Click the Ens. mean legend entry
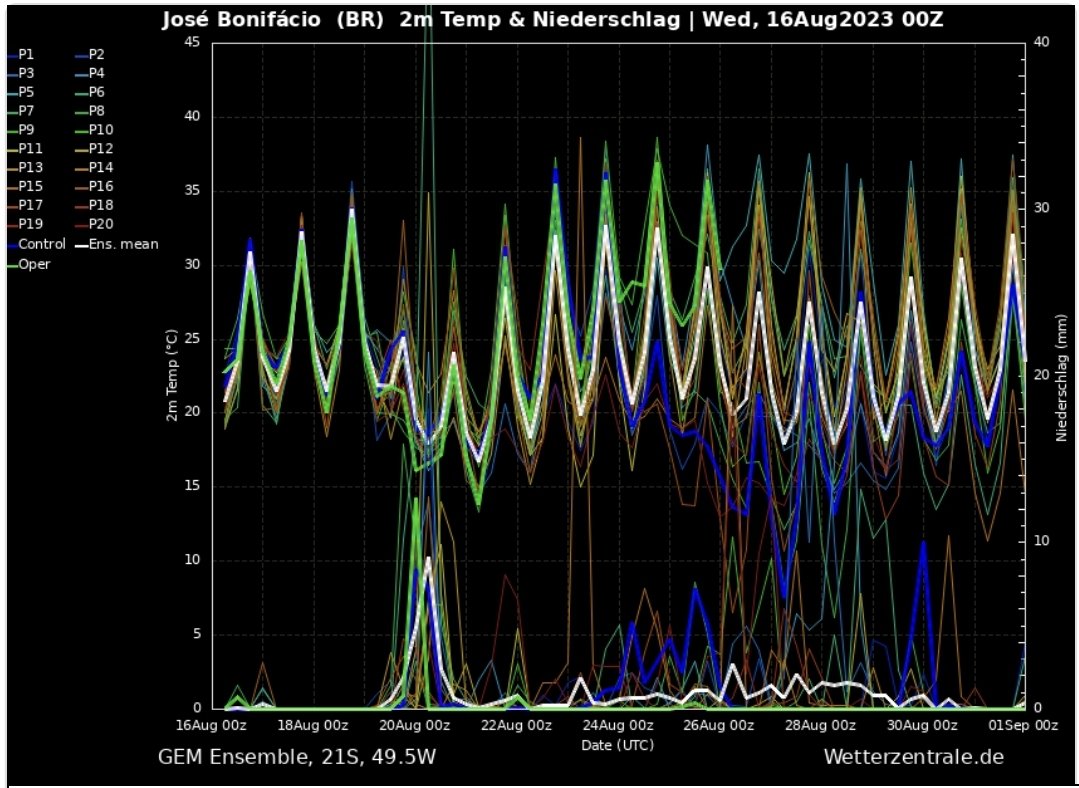 [x=118, y=244]
